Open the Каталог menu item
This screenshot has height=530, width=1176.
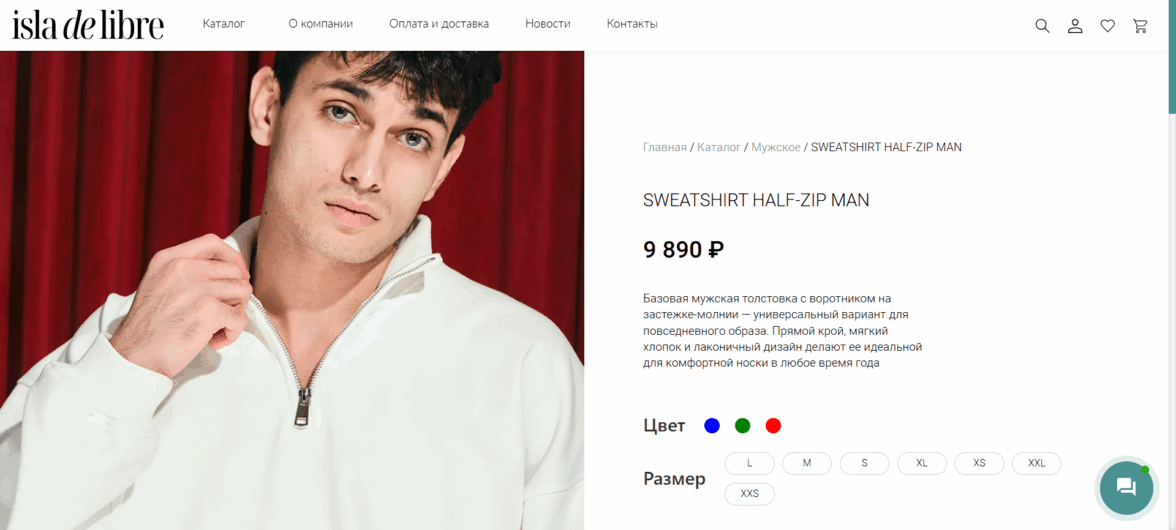tap(224, 24)
